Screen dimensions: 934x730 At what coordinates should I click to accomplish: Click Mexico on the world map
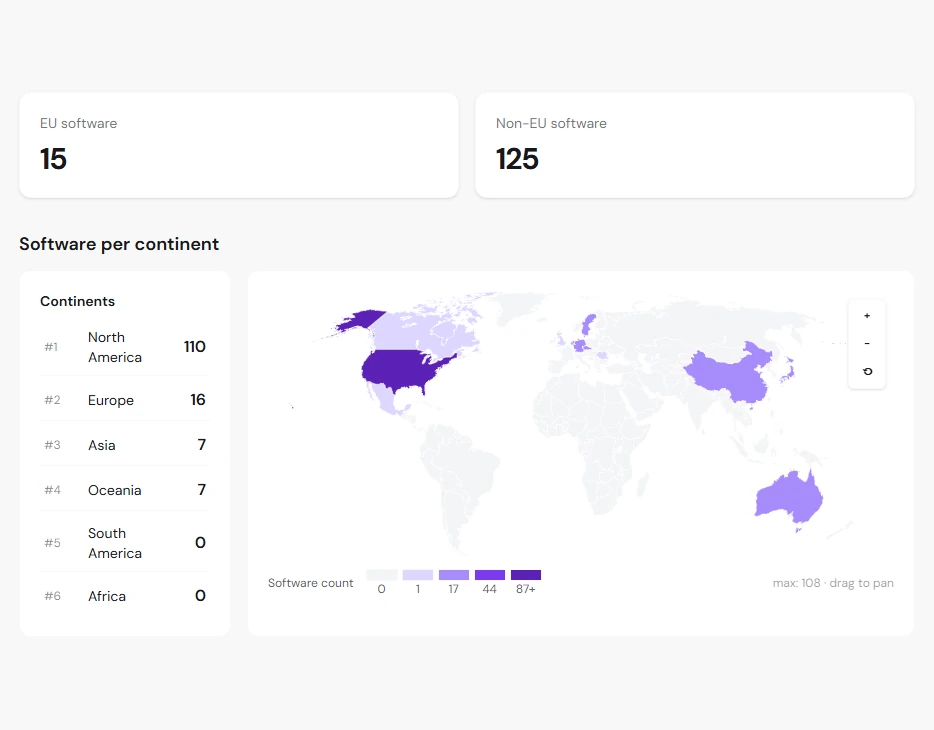coord(388,401)
